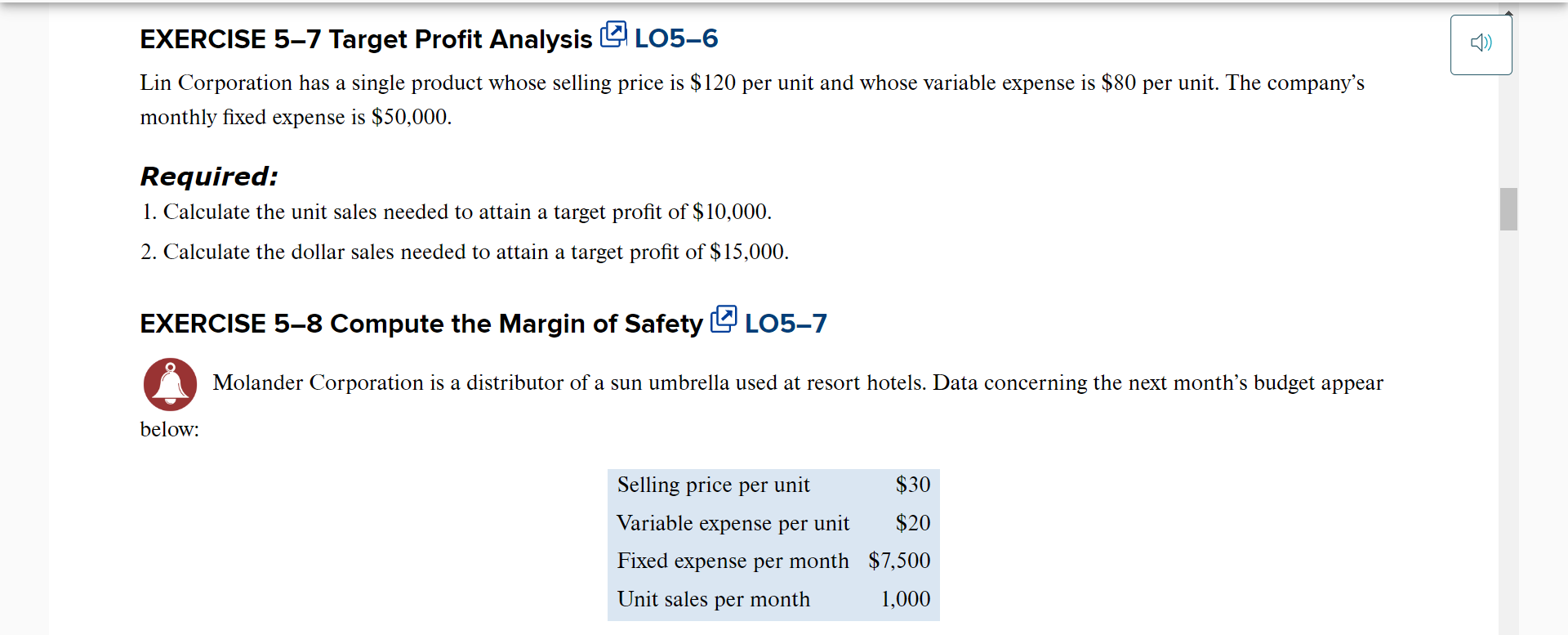This screenshot has height=635, width=1568.
Task: Click the read-aloud speaker button
Action: point(1481,44)
